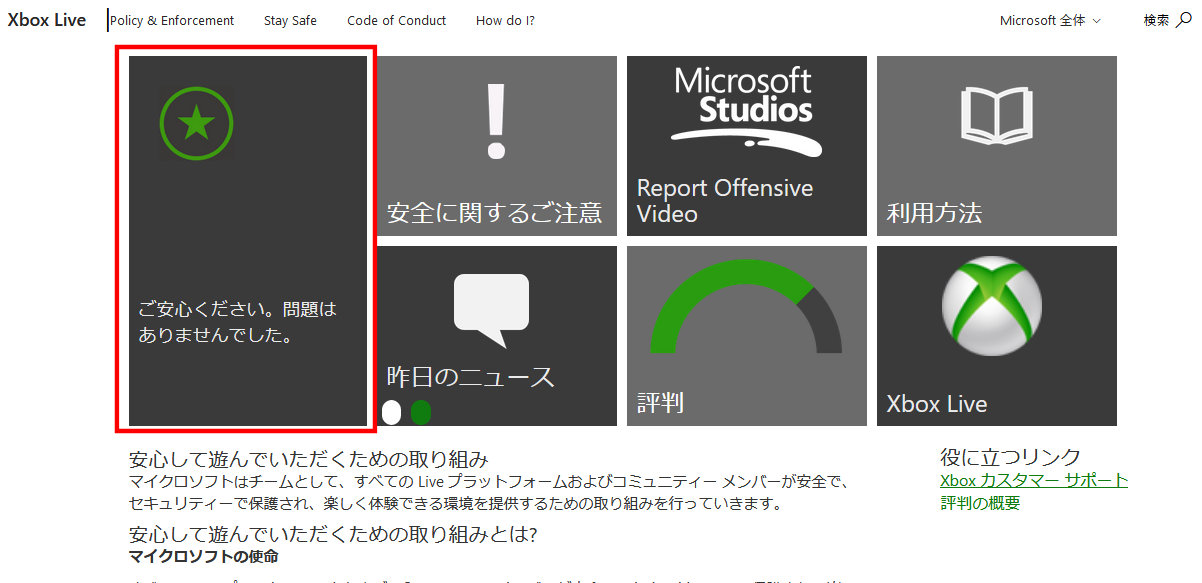Image resolution: width=1202 pixels, height=583 pixels.
Task: Click the 昨日のニュース tile label
Action: tap(470, 377)
